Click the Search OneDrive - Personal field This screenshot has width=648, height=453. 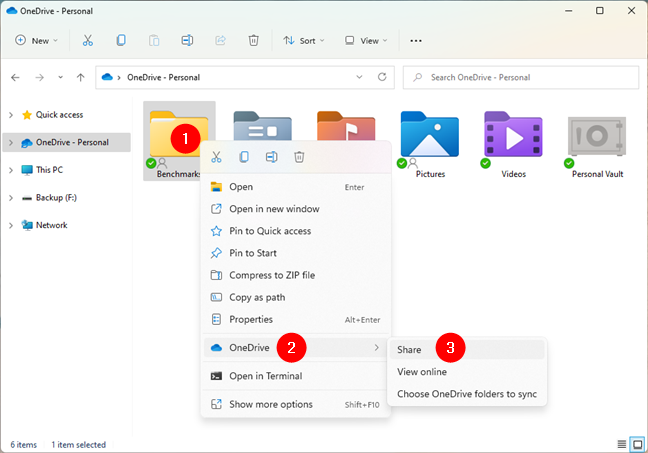point(521,77)
